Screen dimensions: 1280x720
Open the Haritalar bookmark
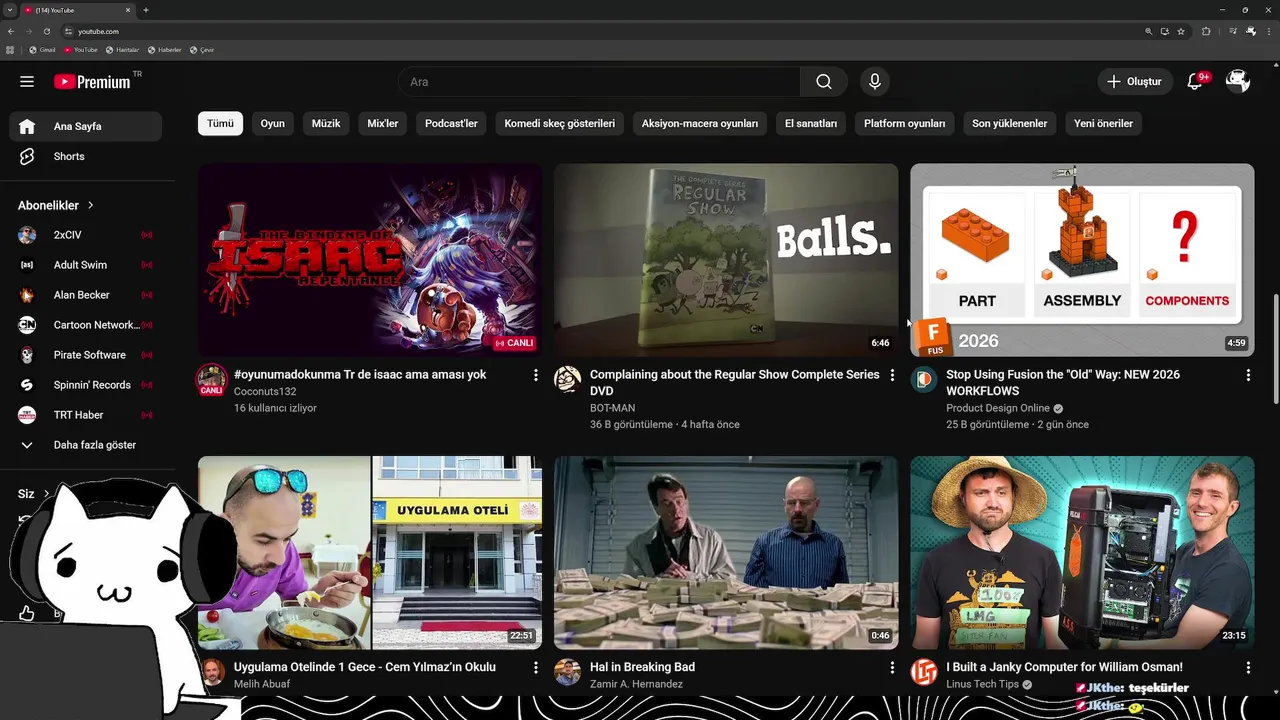pyautogui.click(x=123, y=50)
